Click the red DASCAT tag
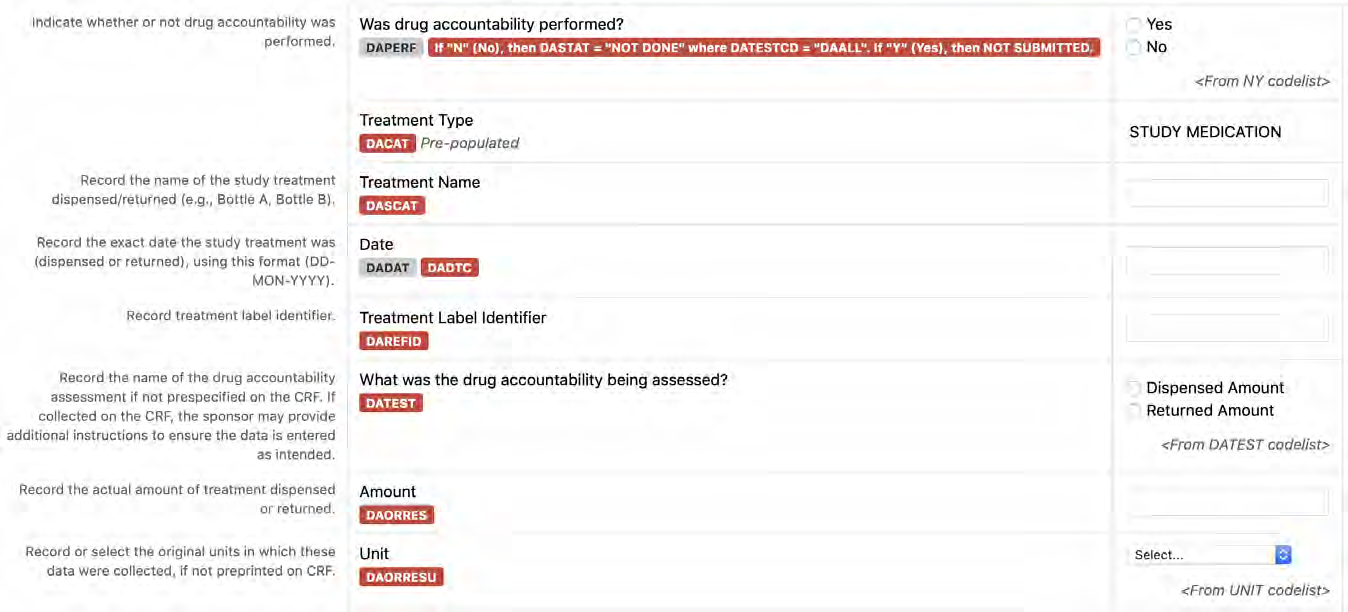 coord(392,206)
